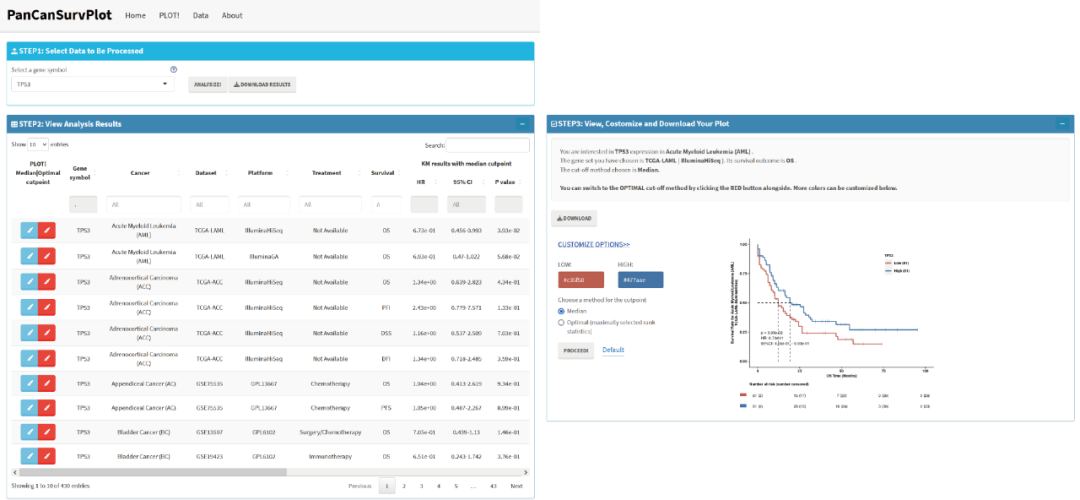Viewport: 1080px width, 500px height.
Task: Click the Treatment column filter field
Action: pos(331,205)
